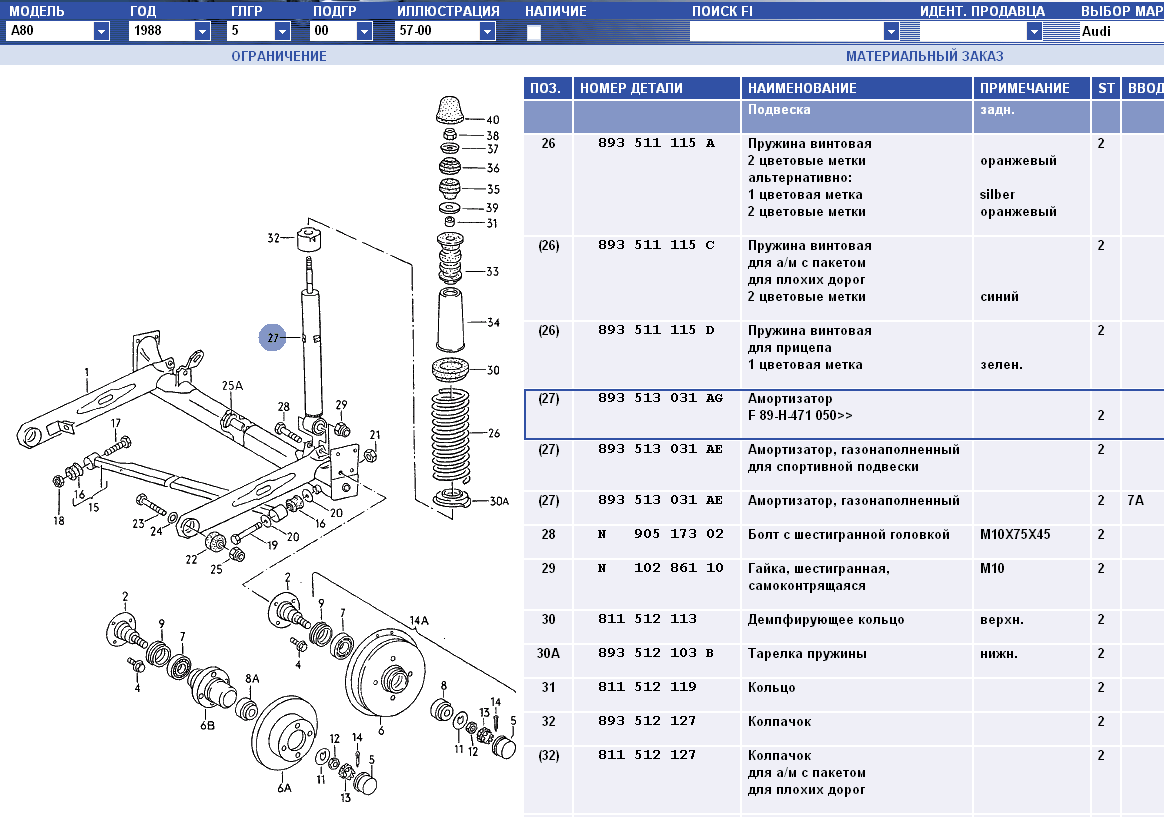Click callout 33 on the diagram
This screenshot has height=817, width=1164.
493,272
